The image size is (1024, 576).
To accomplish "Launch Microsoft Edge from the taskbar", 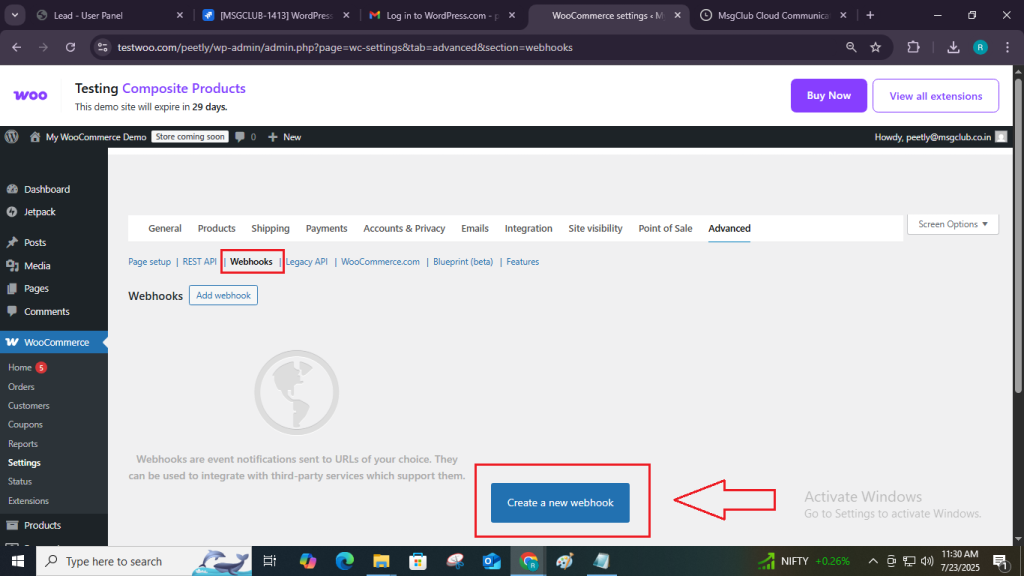I will pyautogui.click(x=345, y=561).
